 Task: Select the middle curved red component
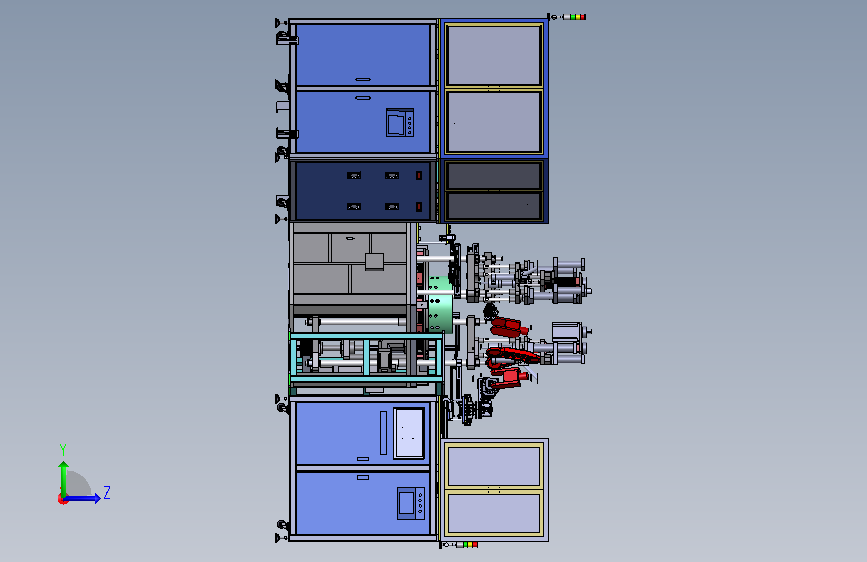pyautogui.click(x=511, y=357)
